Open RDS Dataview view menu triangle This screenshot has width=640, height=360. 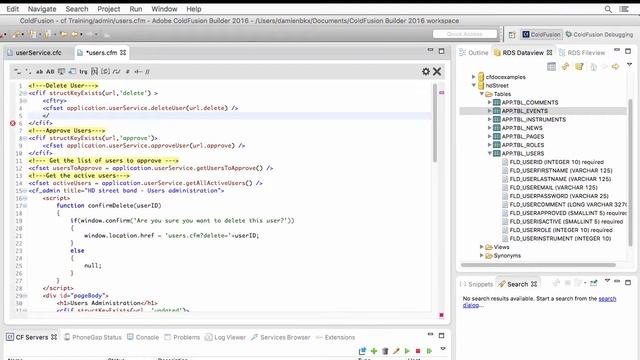coord(629,64)
